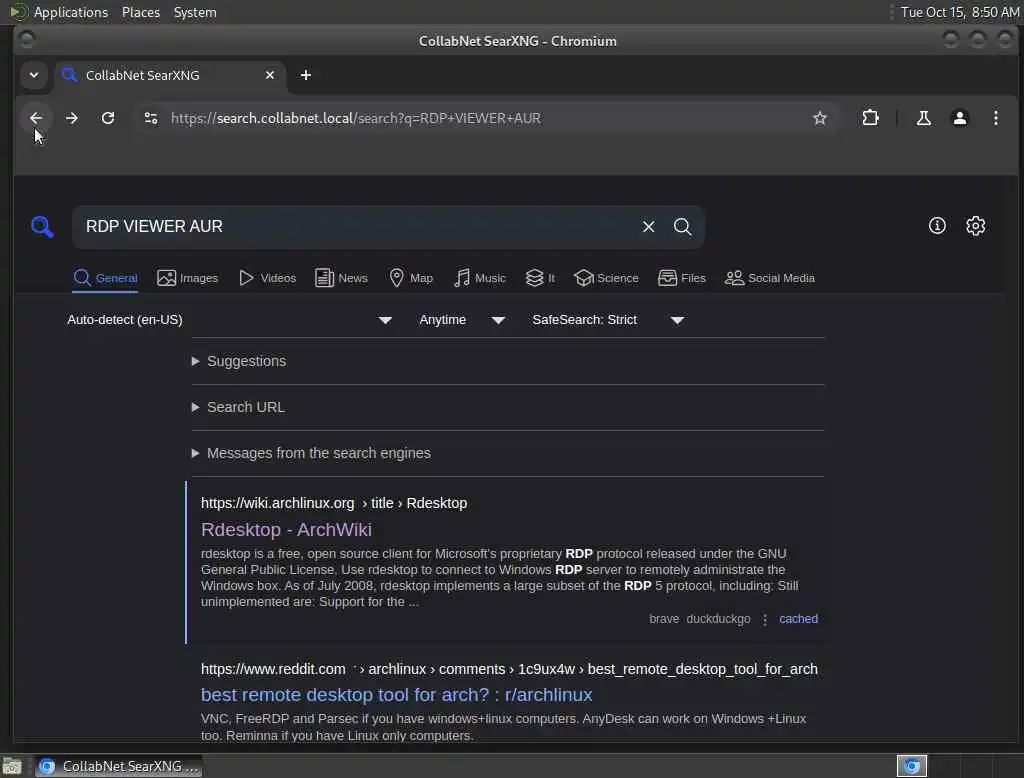The width and height of the screenshot is (1024, 778).
Task: Switch to the News category
Action: pos(341,278)
